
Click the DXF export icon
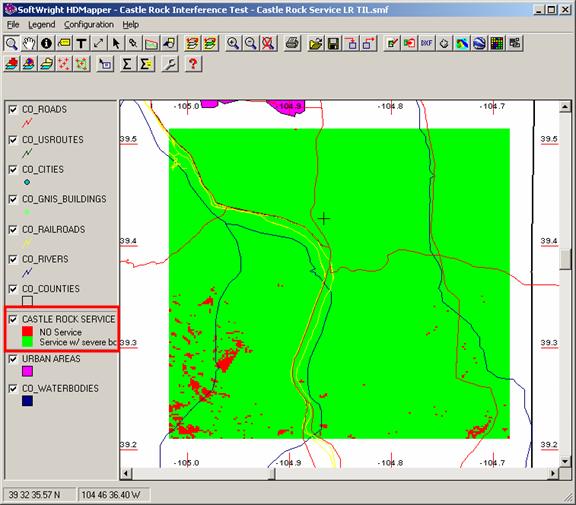426,43
